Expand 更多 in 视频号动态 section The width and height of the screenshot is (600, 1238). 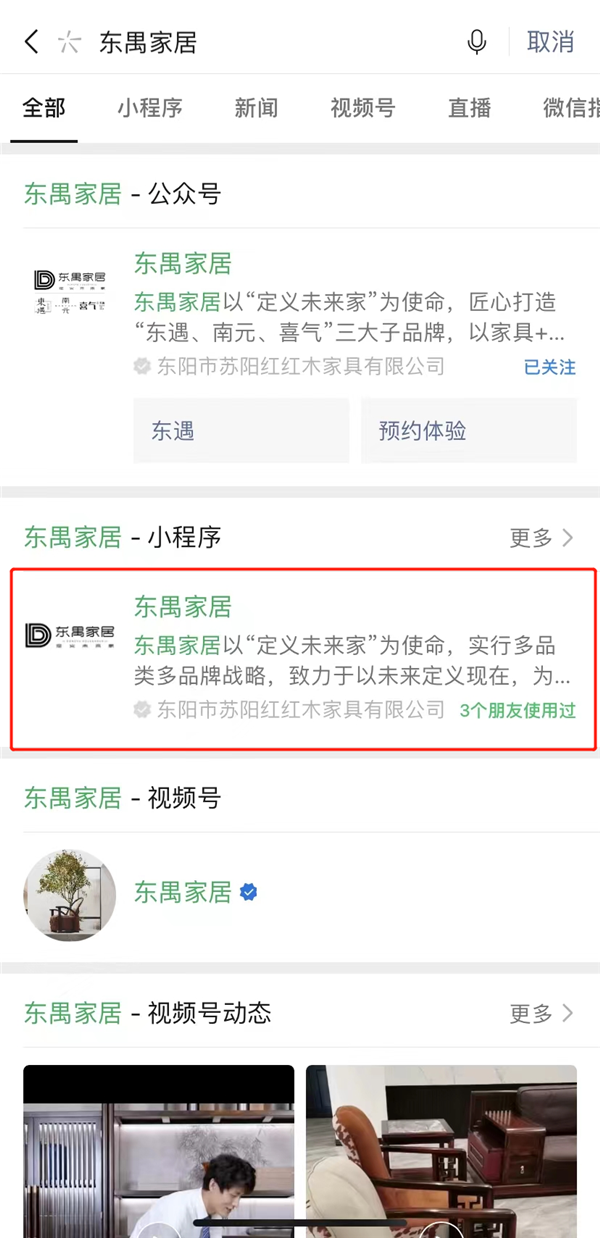[542, 1013]
